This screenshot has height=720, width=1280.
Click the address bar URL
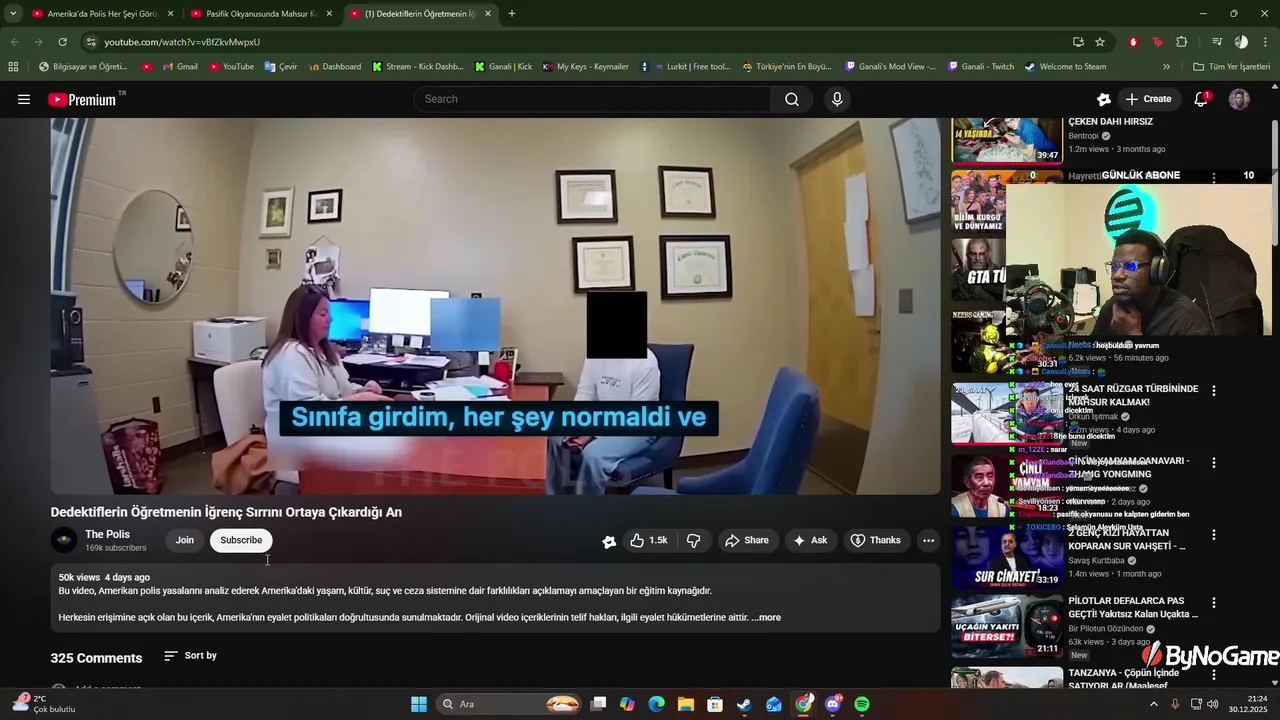point(182,42)
